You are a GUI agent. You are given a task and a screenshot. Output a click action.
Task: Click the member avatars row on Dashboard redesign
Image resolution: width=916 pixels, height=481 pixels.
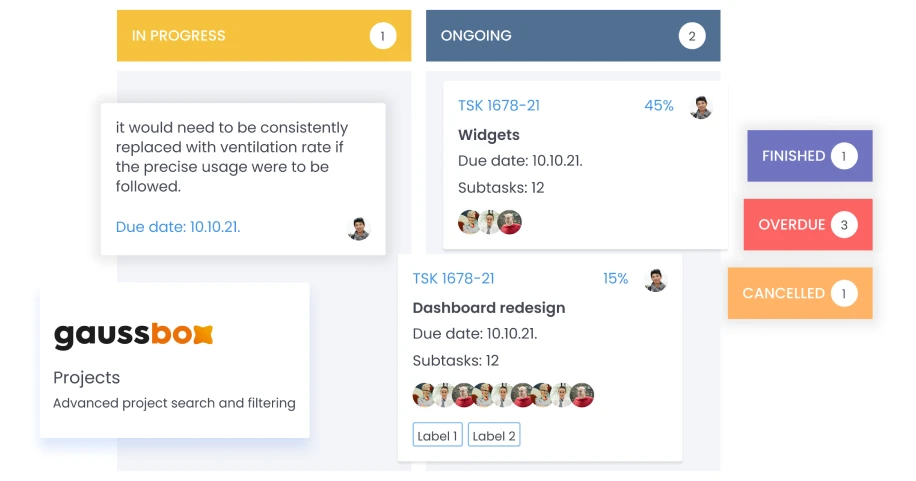pyautogui.click(x=503, y=395)
